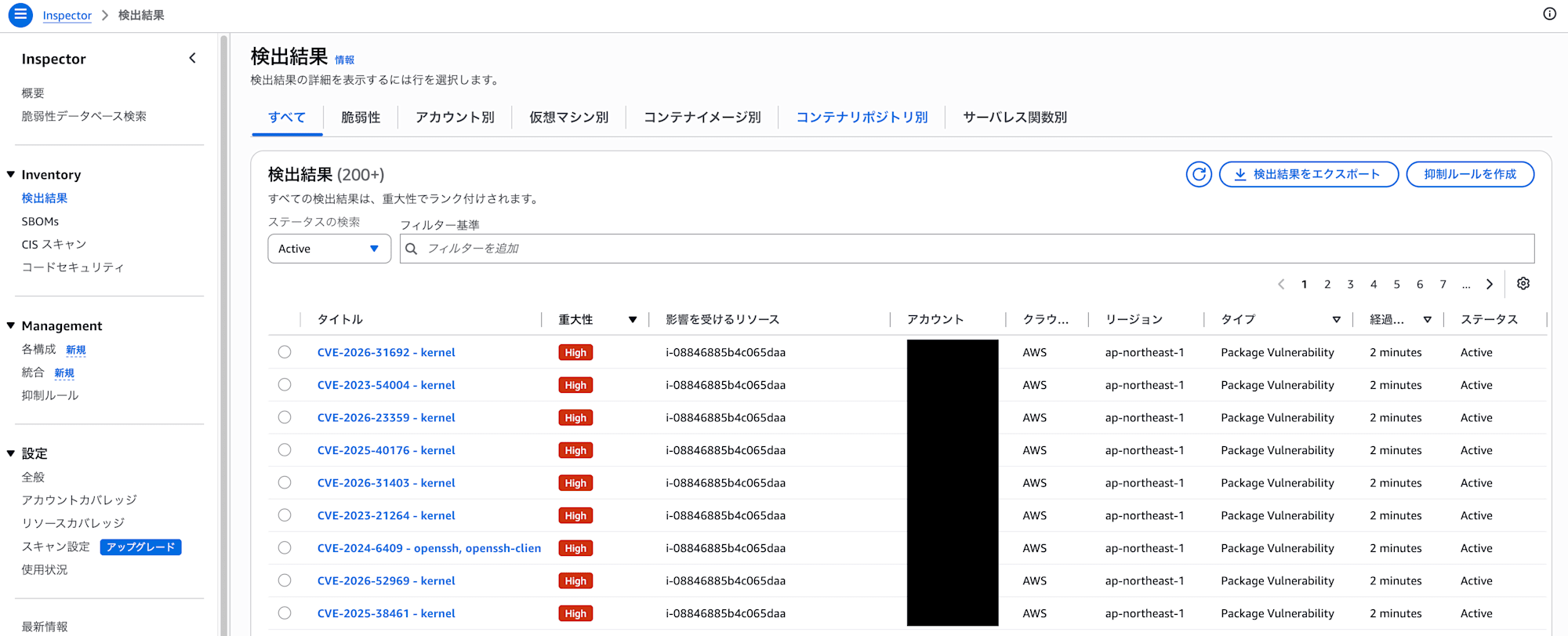Click High badge in CVE-2023-54004 row
1568x636 pixels.
point(575,385)
